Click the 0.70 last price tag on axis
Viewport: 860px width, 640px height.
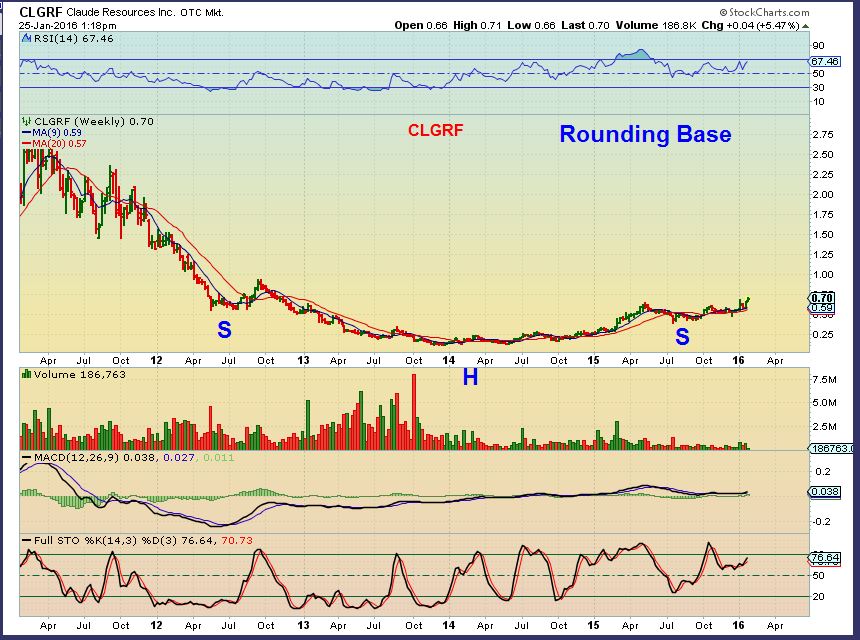point(822,298)
